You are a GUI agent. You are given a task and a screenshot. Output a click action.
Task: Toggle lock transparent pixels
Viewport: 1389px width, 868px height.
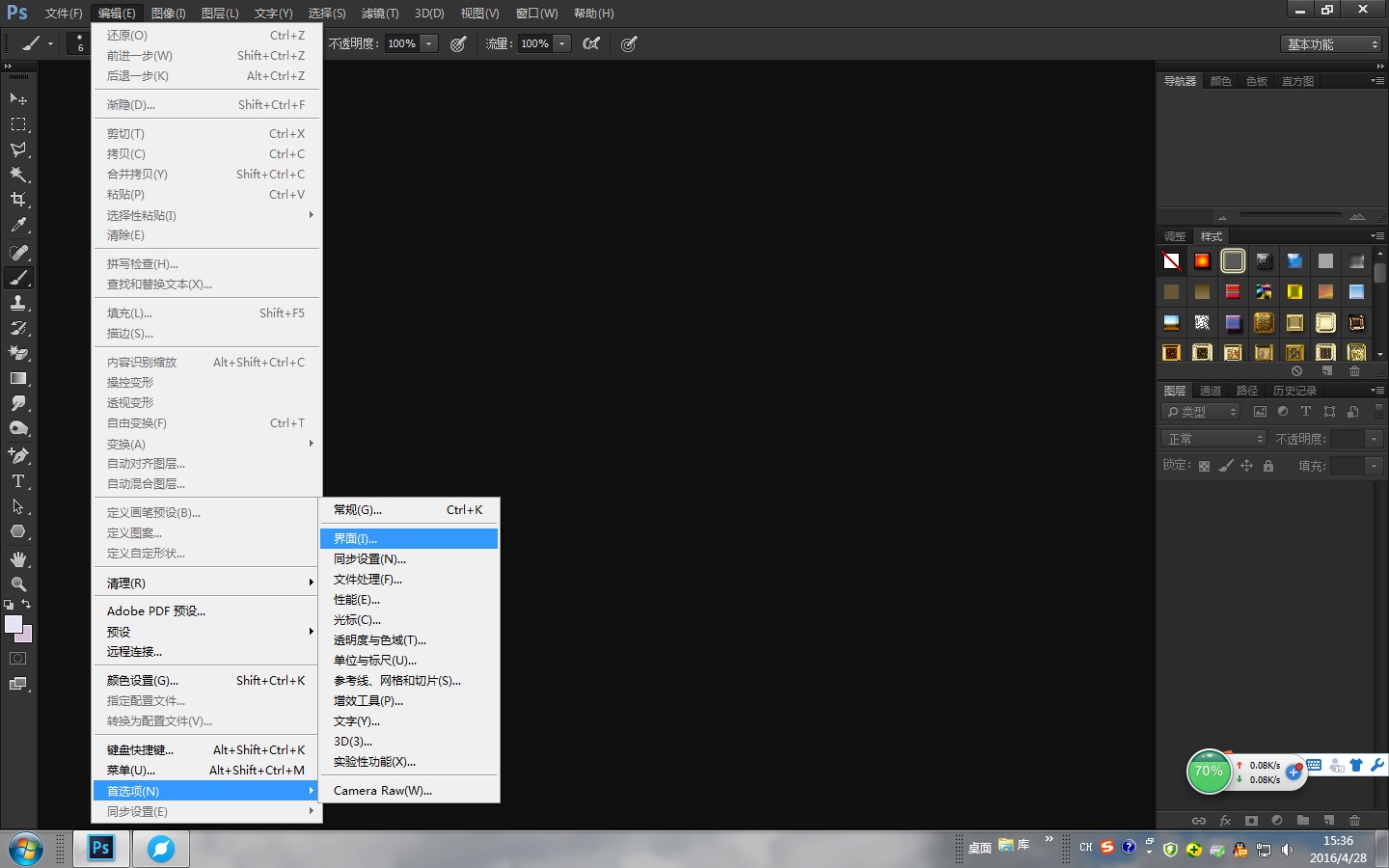(1204, 466)
